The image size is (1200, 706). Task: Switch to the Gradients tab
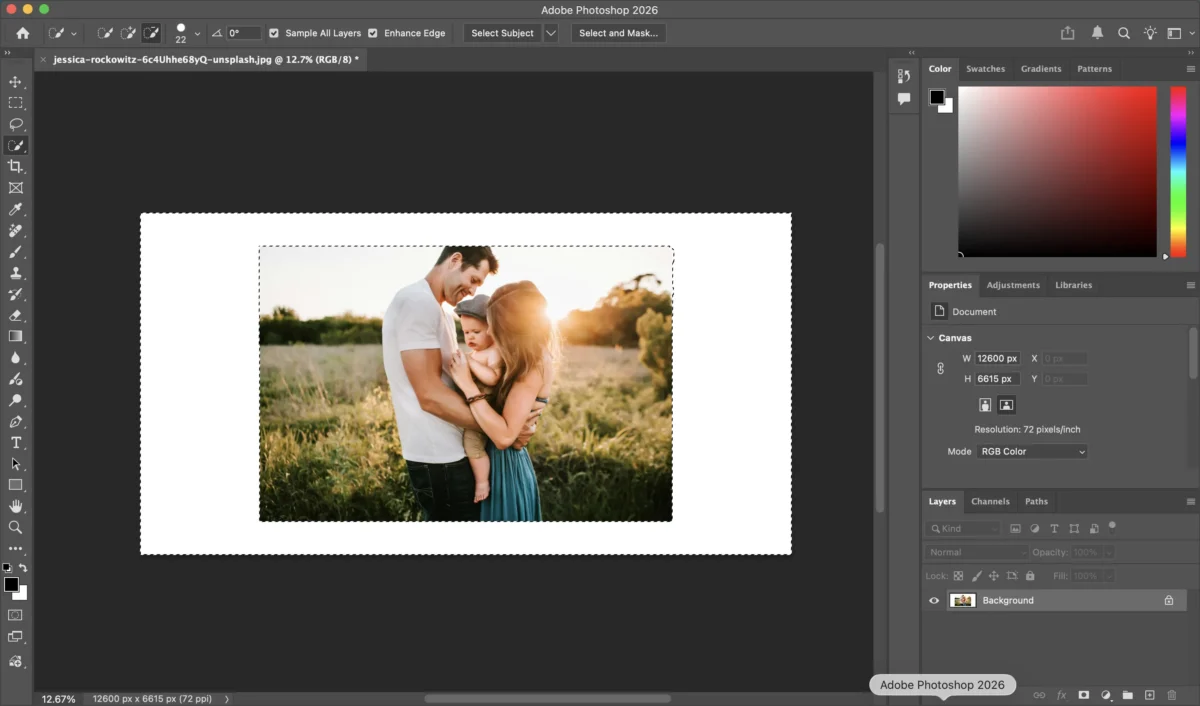coord(1041,69)
